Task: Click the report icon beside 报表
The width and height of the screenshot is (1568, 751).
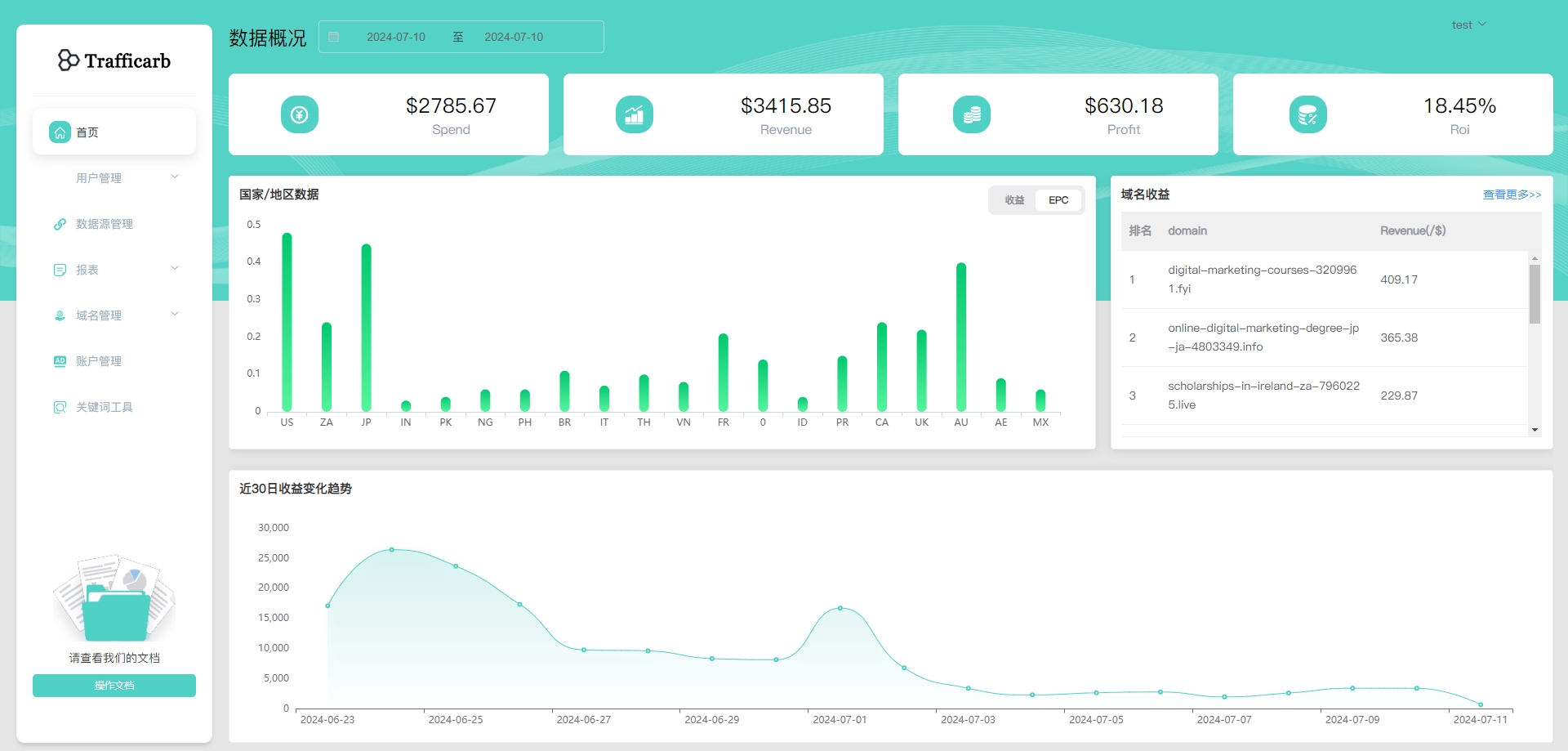Action: click(x=60, y=270)
